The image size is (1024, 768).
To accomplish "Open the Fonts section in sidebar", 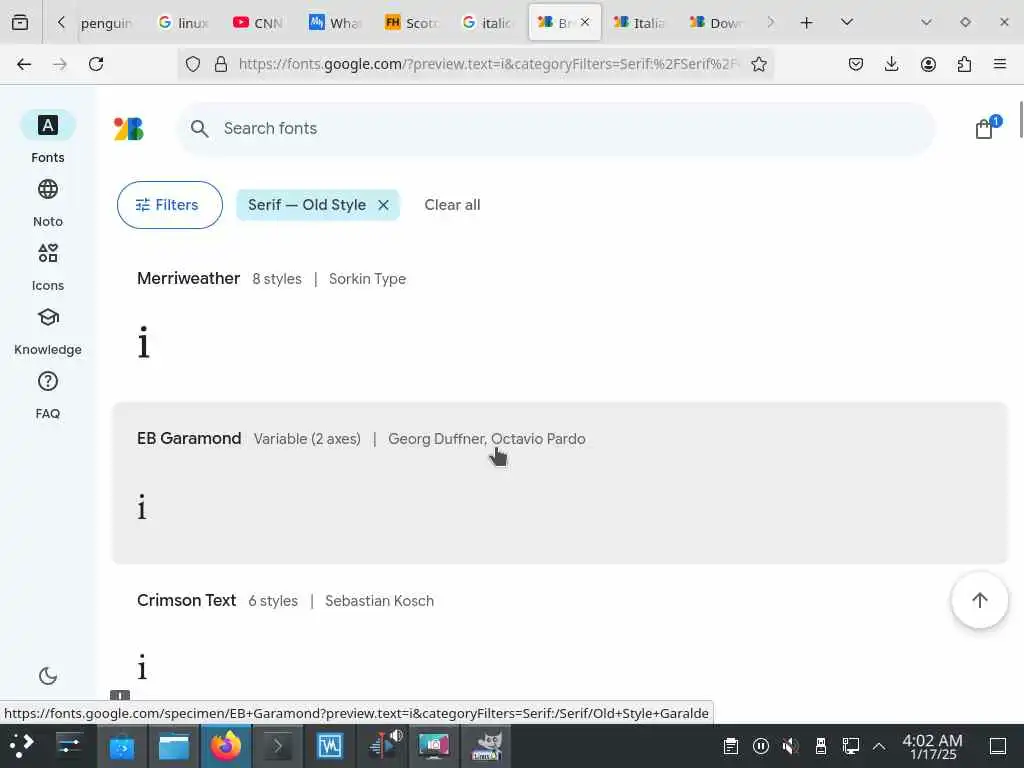I will 48,136.
